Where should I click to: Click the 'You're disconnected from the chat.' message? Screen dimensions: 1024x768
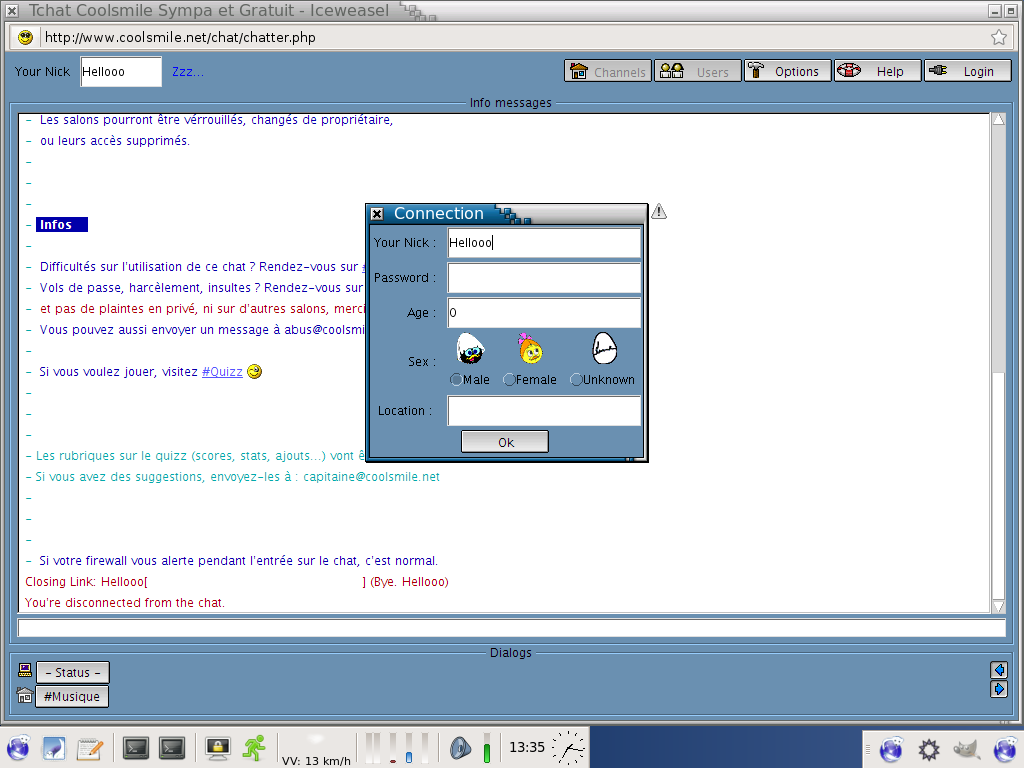(125, 603)
